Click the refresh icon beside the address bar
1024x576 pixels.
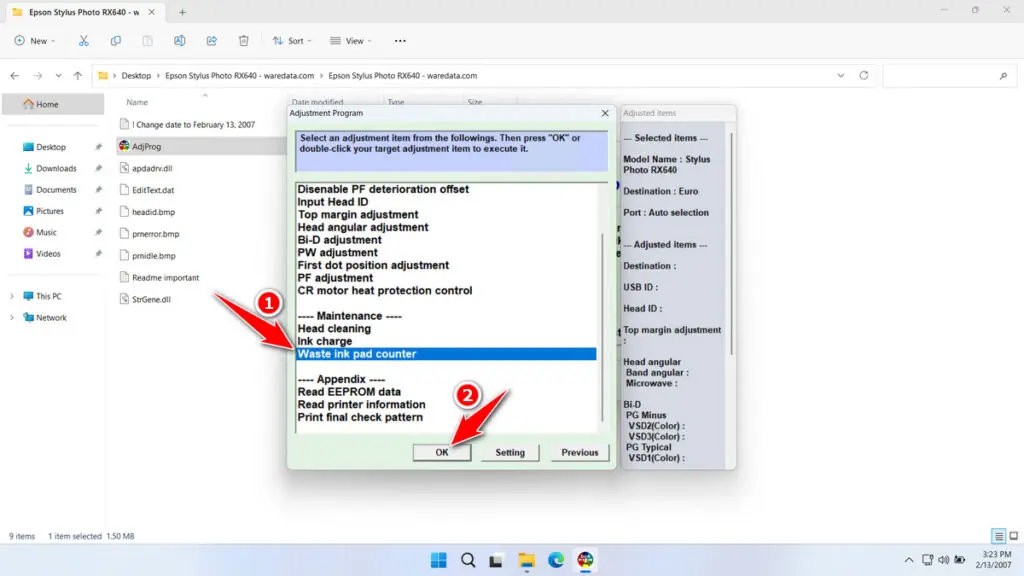click(x=862, y=74)
